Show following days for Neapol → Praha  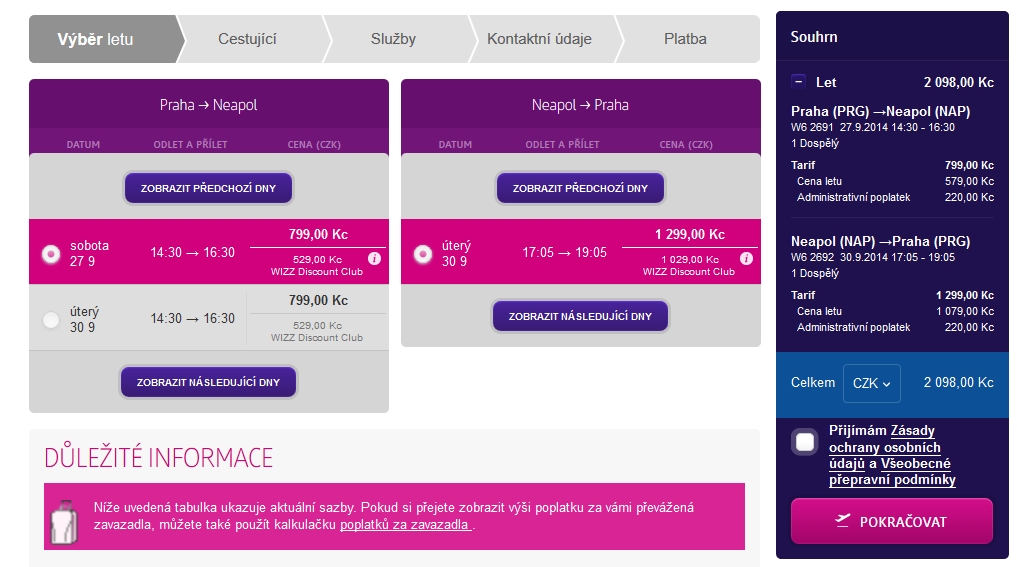tap(580, 316)
